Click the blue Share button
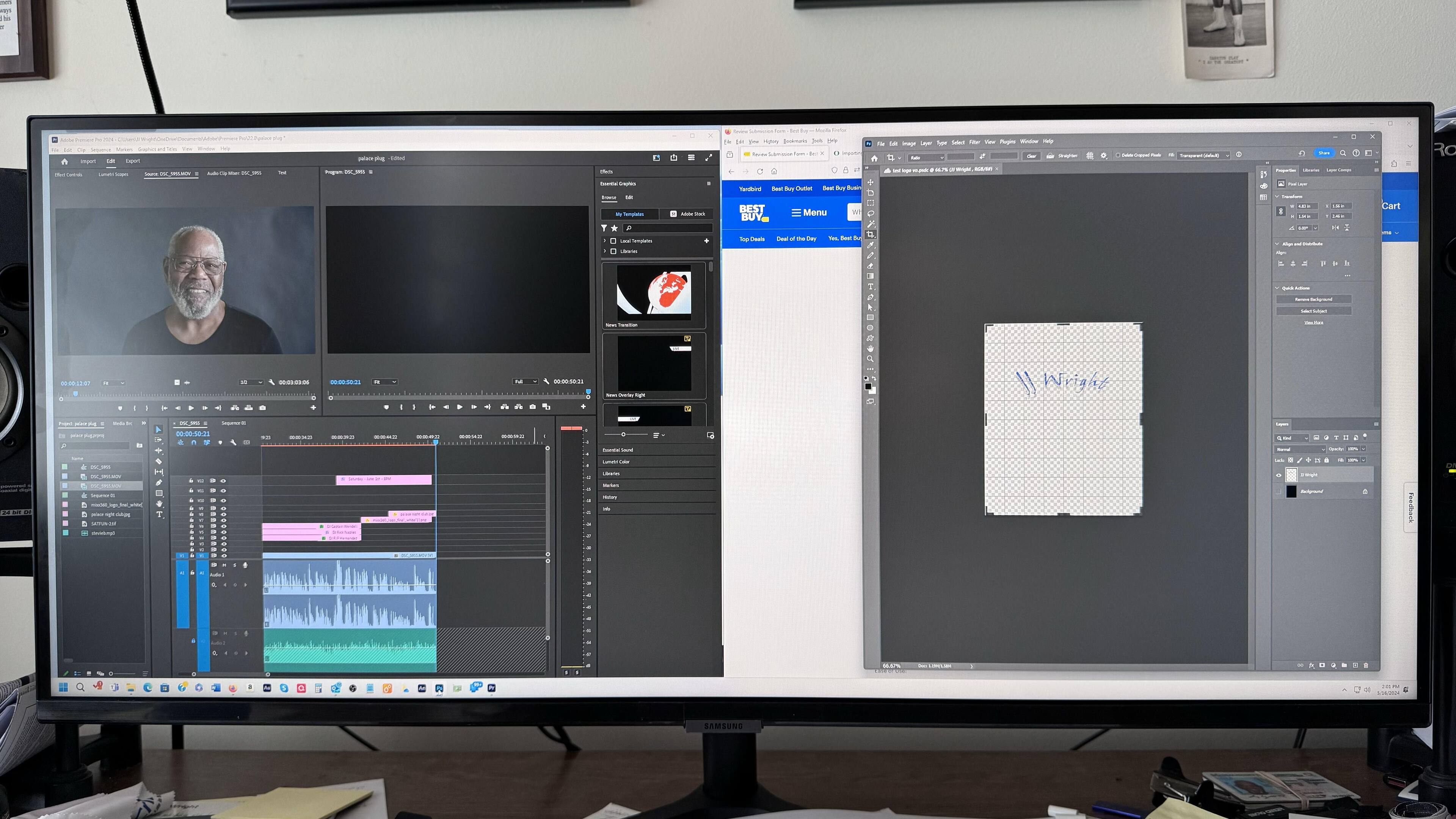The height and width of the screenshot is (819, 1456). click(1324, 153)
